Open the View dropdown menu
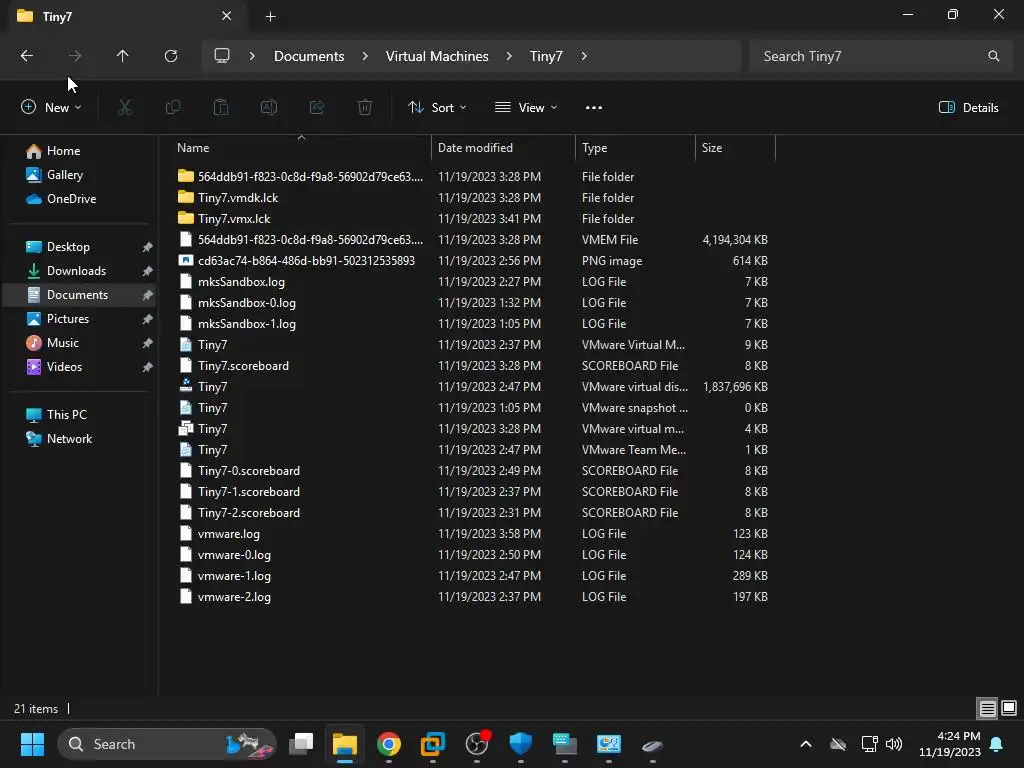 click(526, 108)
